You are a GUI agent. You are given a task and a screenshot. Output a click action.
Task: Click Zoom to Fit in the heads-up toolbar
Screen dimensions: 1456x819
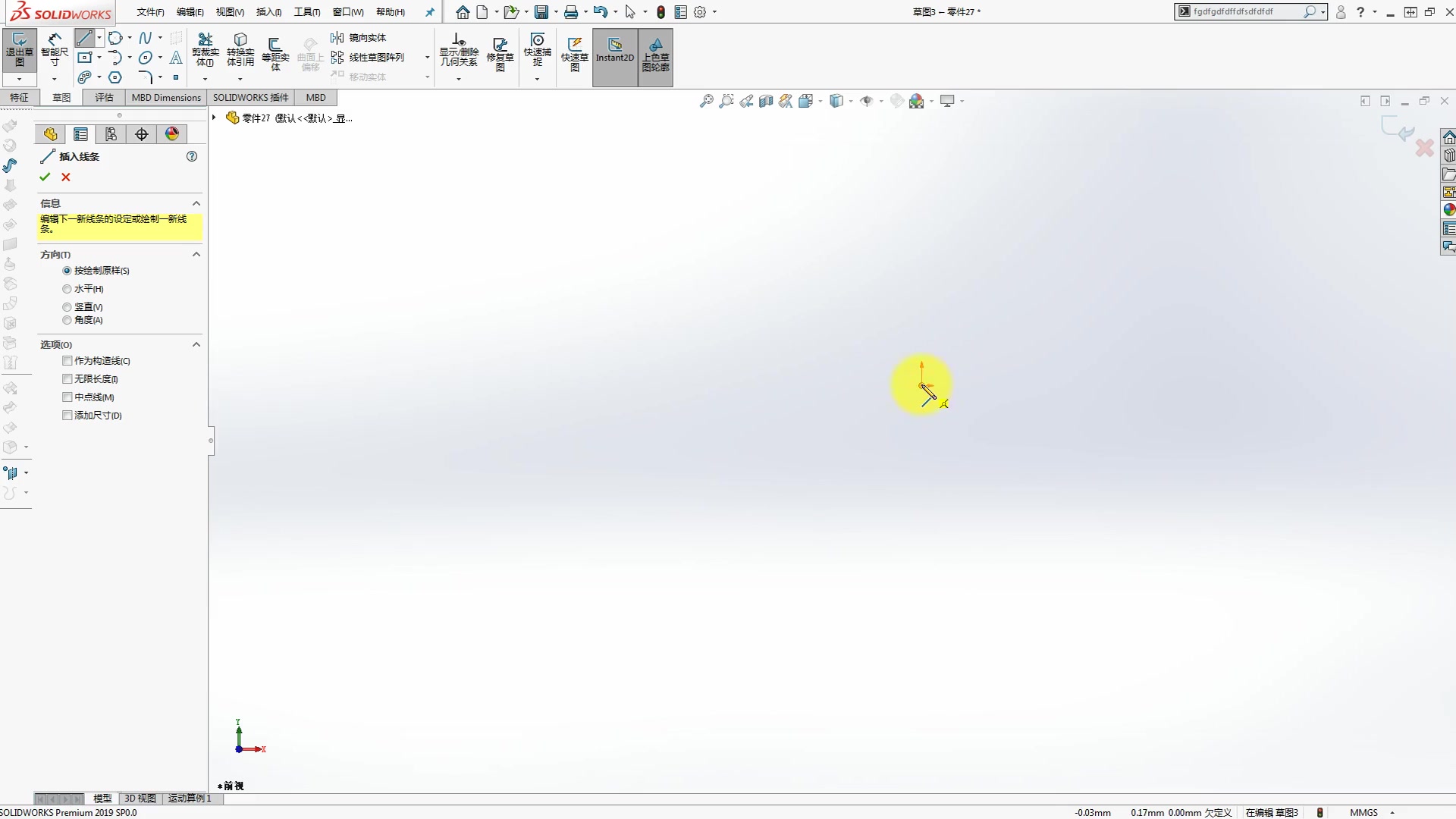tap(706, 100)
